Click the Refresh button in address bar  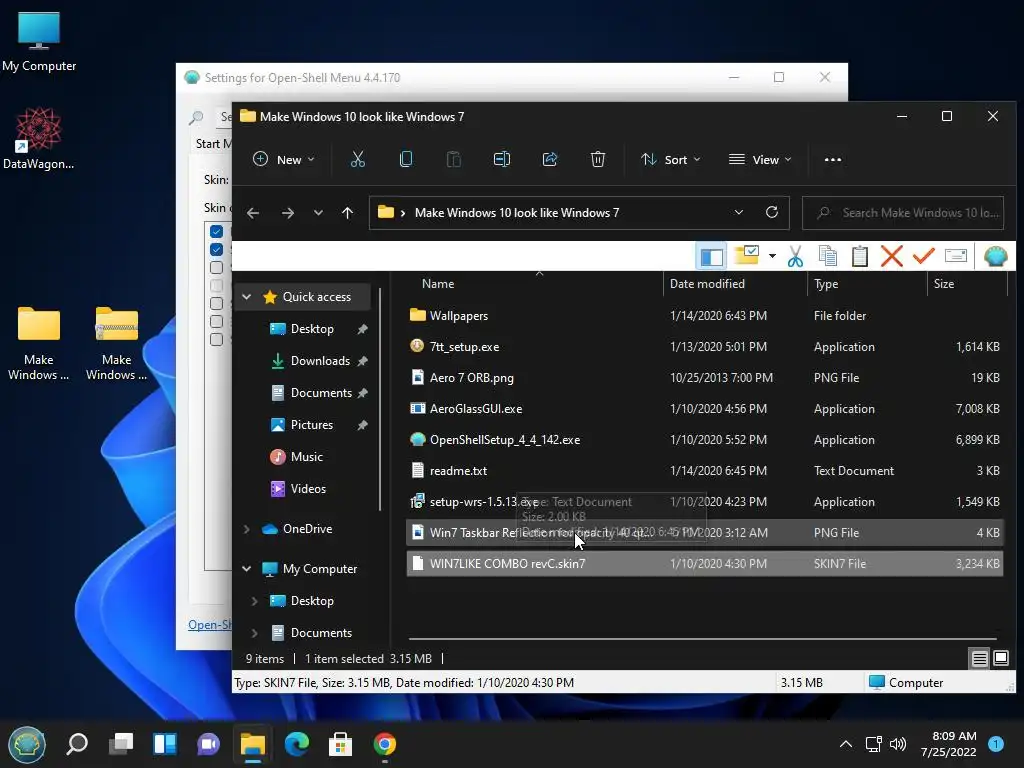tap(772, 212)
